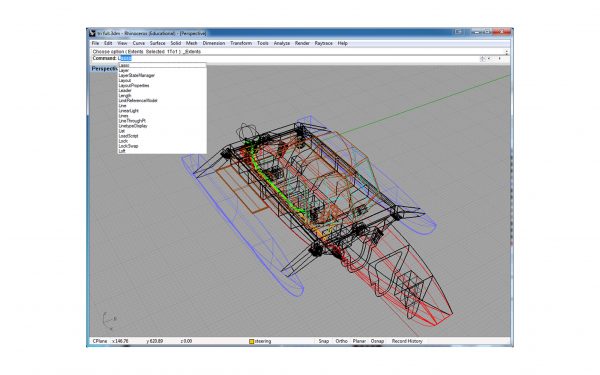The height and width of the screenshot is (375, 600).
Task: Choose Loft from the command autocomplete list
Action: click(x=122, y=151)
